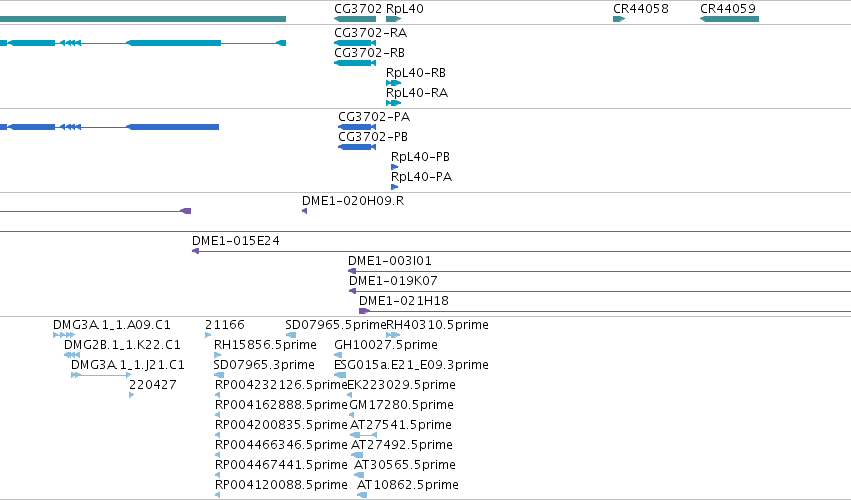The width and height of the screenshot is (851, 500).
Task: Click the DMG2B.1_1.K22.C1 EST label
Action: pos(122,345)
